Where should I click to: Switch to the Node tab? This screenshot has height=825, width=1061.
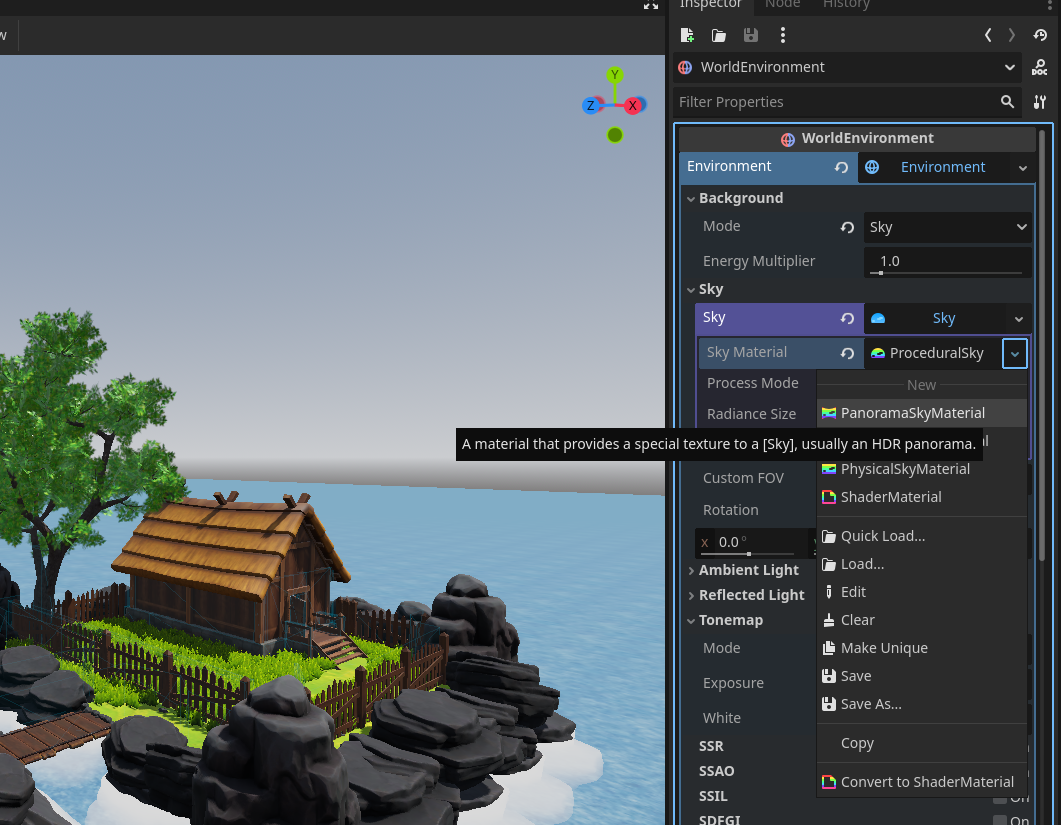(x=782, y=5)
